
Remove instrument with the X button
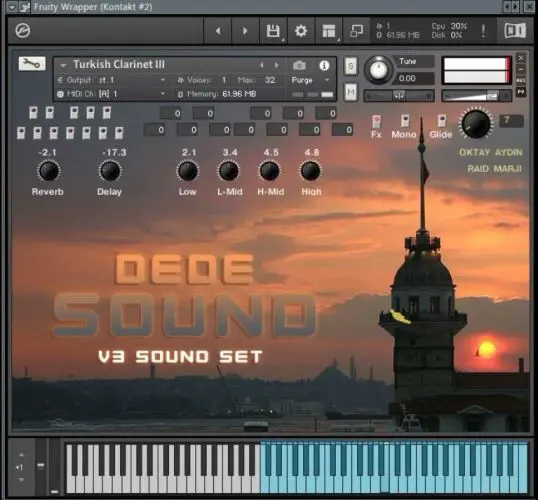tap(521, 58)
